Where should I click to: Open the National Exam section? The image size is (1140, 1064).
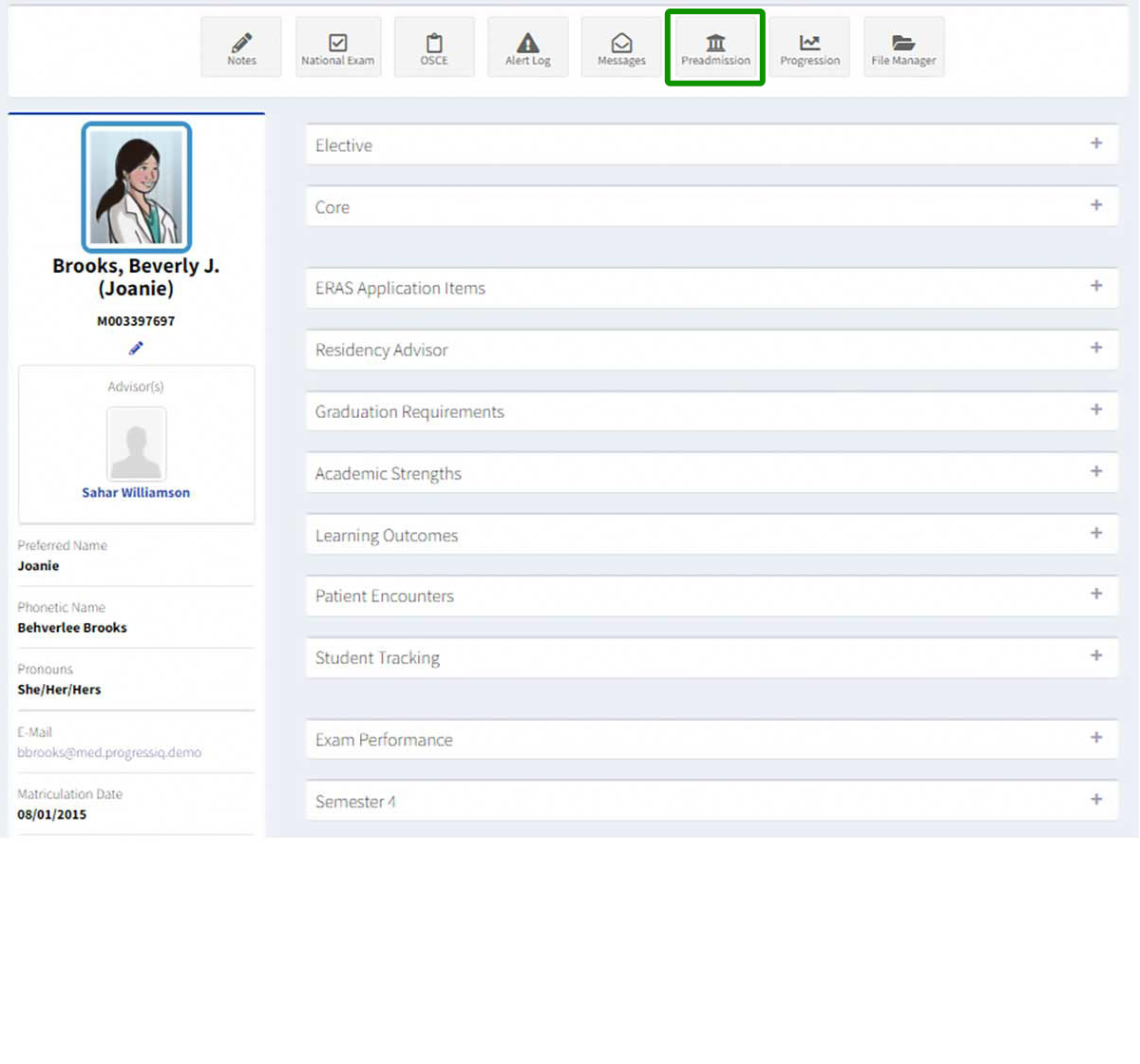[338, 47]
